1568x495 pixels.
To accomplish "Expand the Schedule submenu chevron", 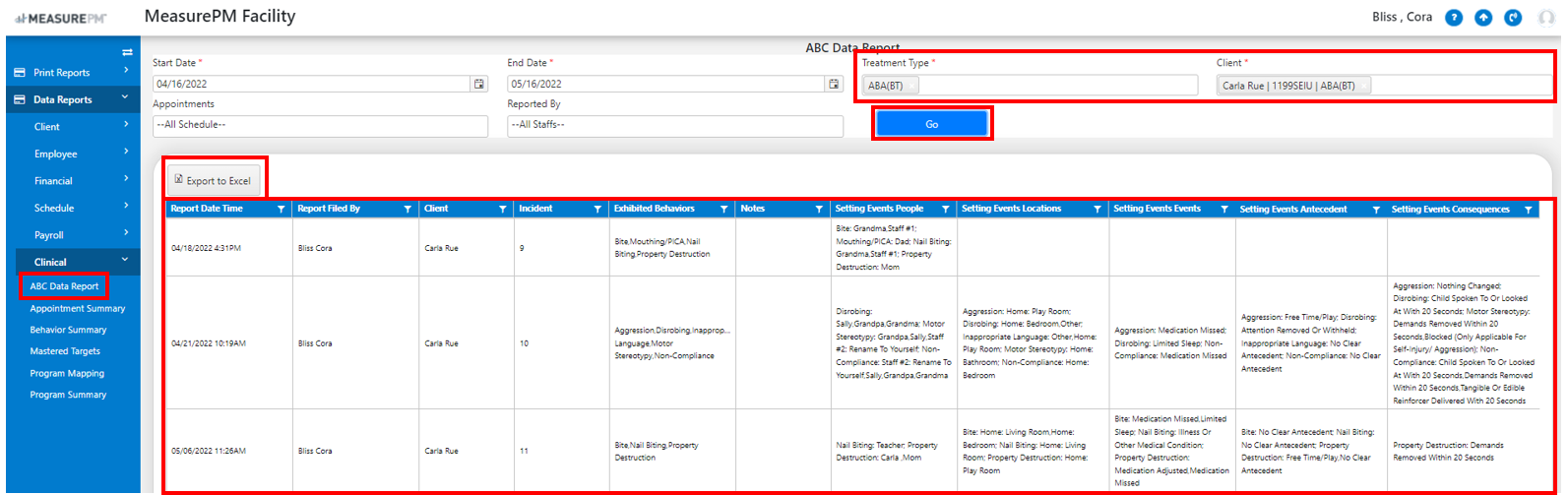I will point(126,206).
